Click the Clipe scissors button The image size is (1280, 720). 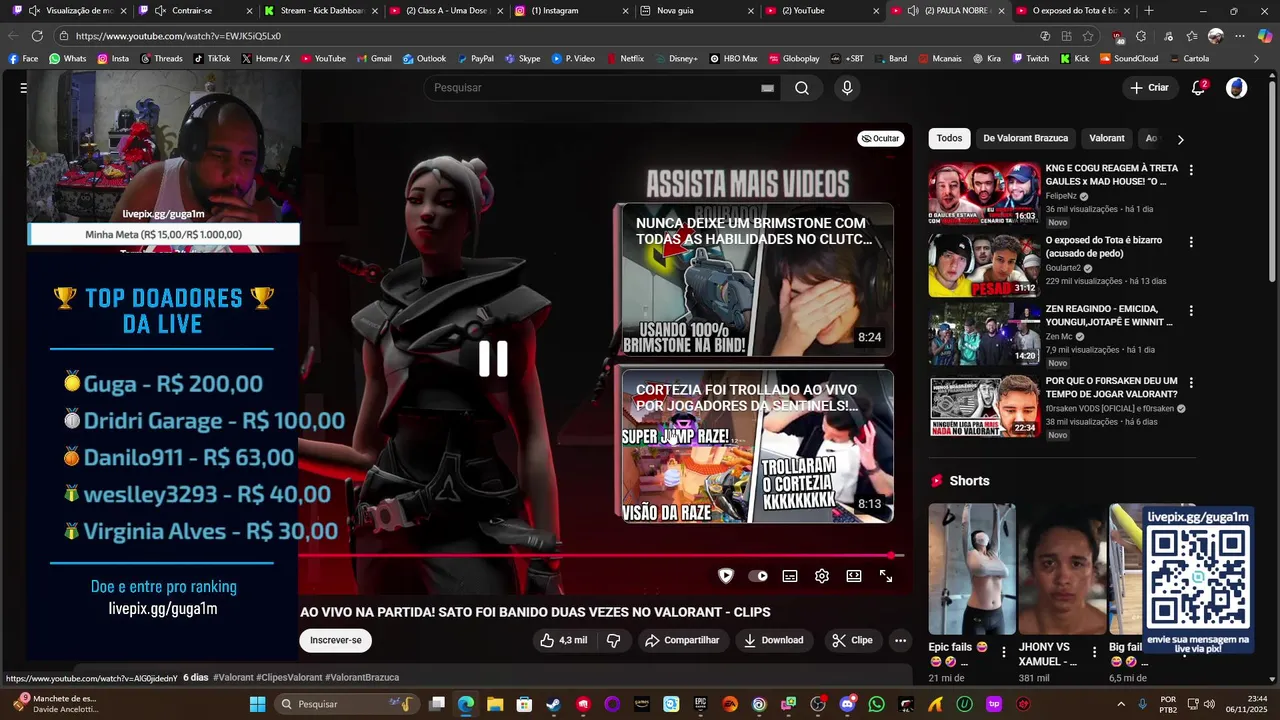852,640
